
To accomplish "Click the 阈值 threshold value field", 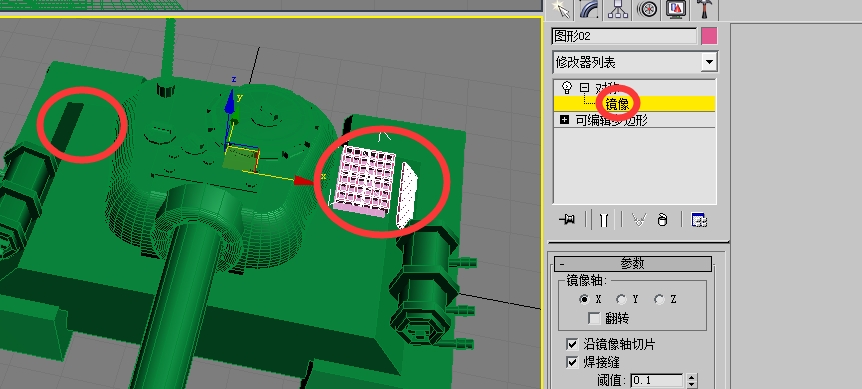I will pyautogui.click(x=657, y=380).
